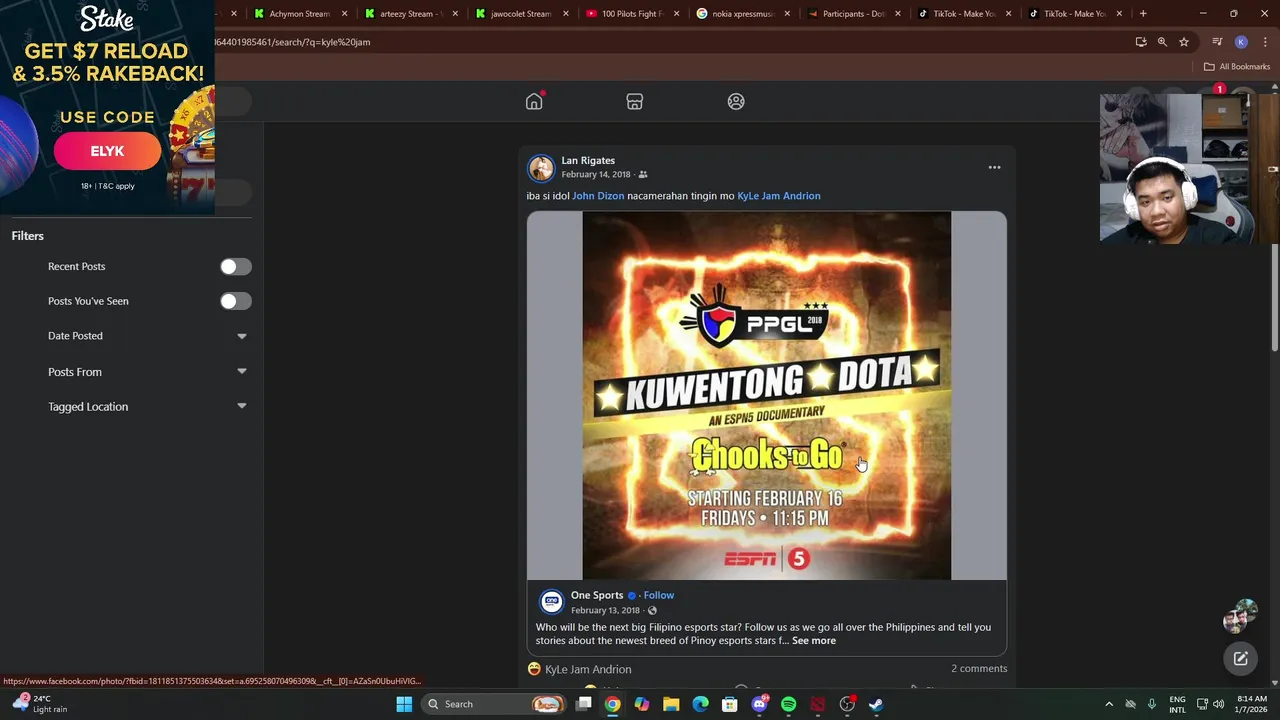Click the ELYK promo code button in Stake ad
1280x720 pixels.
click(107, 151)
